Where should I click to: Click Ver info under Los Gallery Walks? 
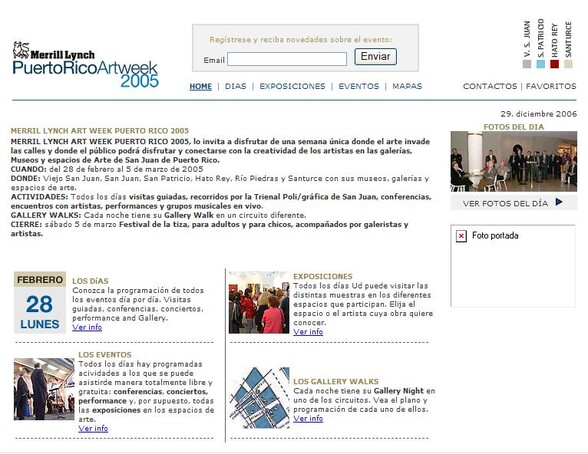pos(308,419)
